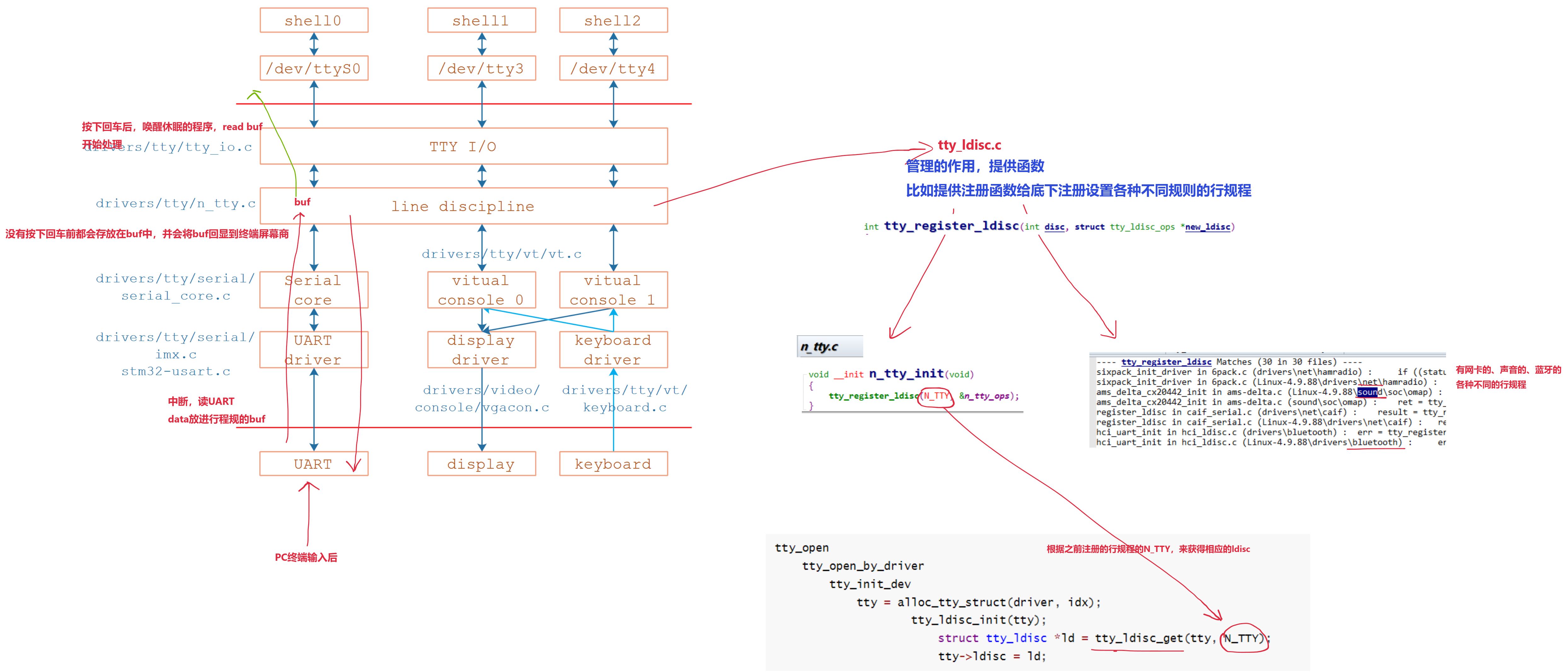
Task: Select the /dev/tty3 device box
Action: pos(481,68)
